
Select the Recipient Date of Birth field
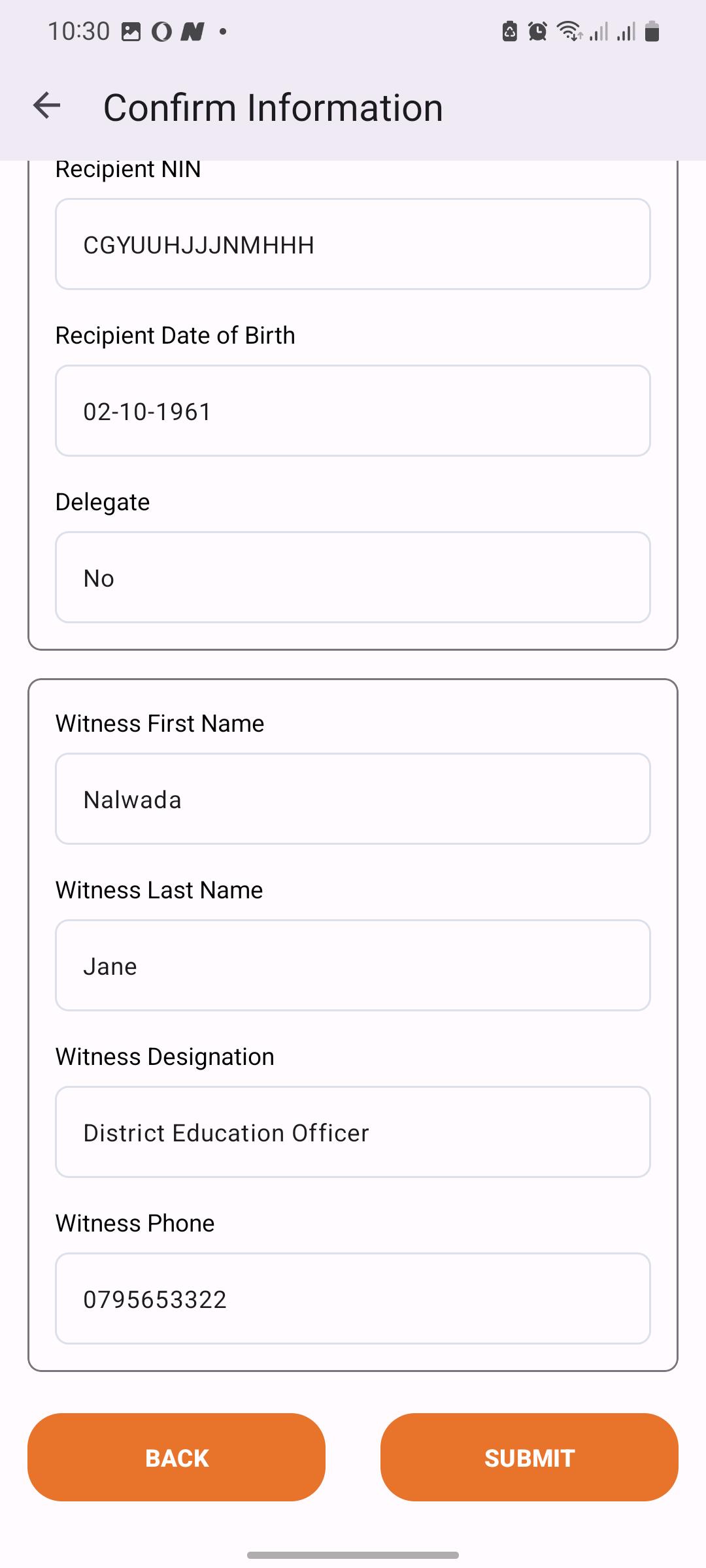pos(353,411)
